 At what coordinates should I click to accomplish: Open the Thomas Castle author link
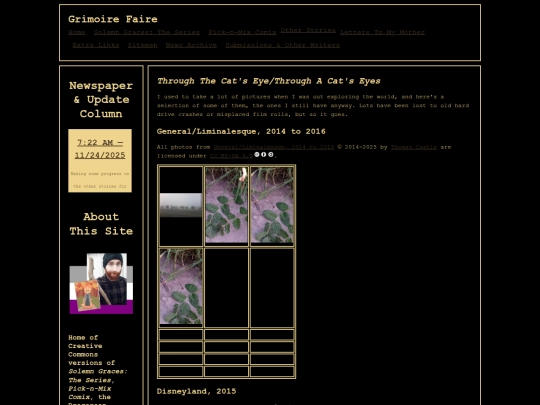(x=414, y=147)
